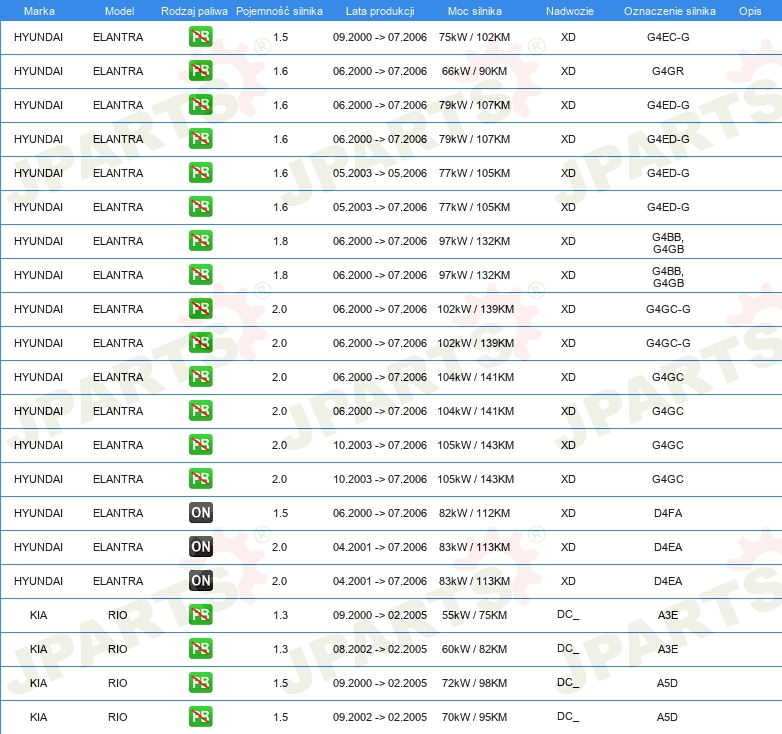Viewport: 782px width, 734px height.
Task: Click the Oznaczenie silnika column header
Action: pos(669,10)
